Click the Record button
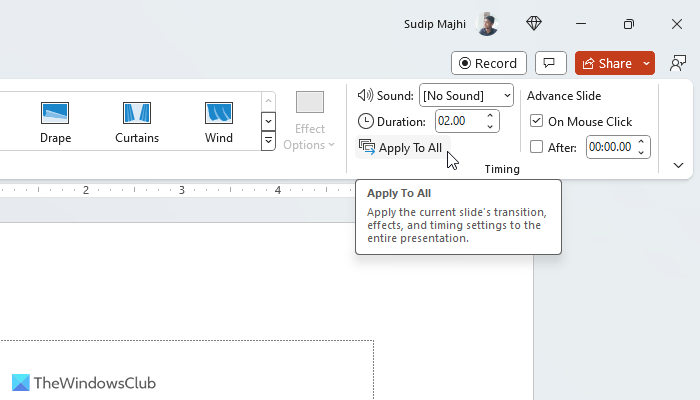700x400 pixels. pyautogui.click(x=488, y=63)
